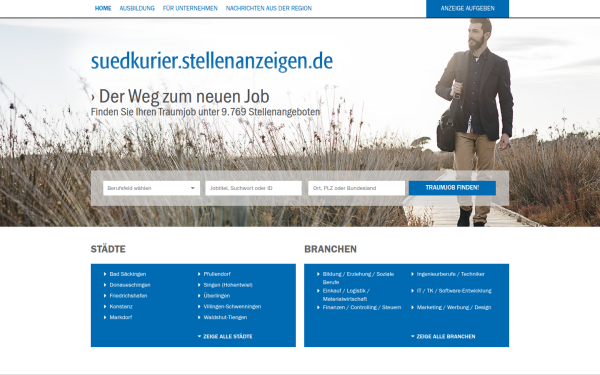Focus the Ort, PLZ oder Bundesland field
Viewport: 600px width, 375px height.
click(356, 188)
